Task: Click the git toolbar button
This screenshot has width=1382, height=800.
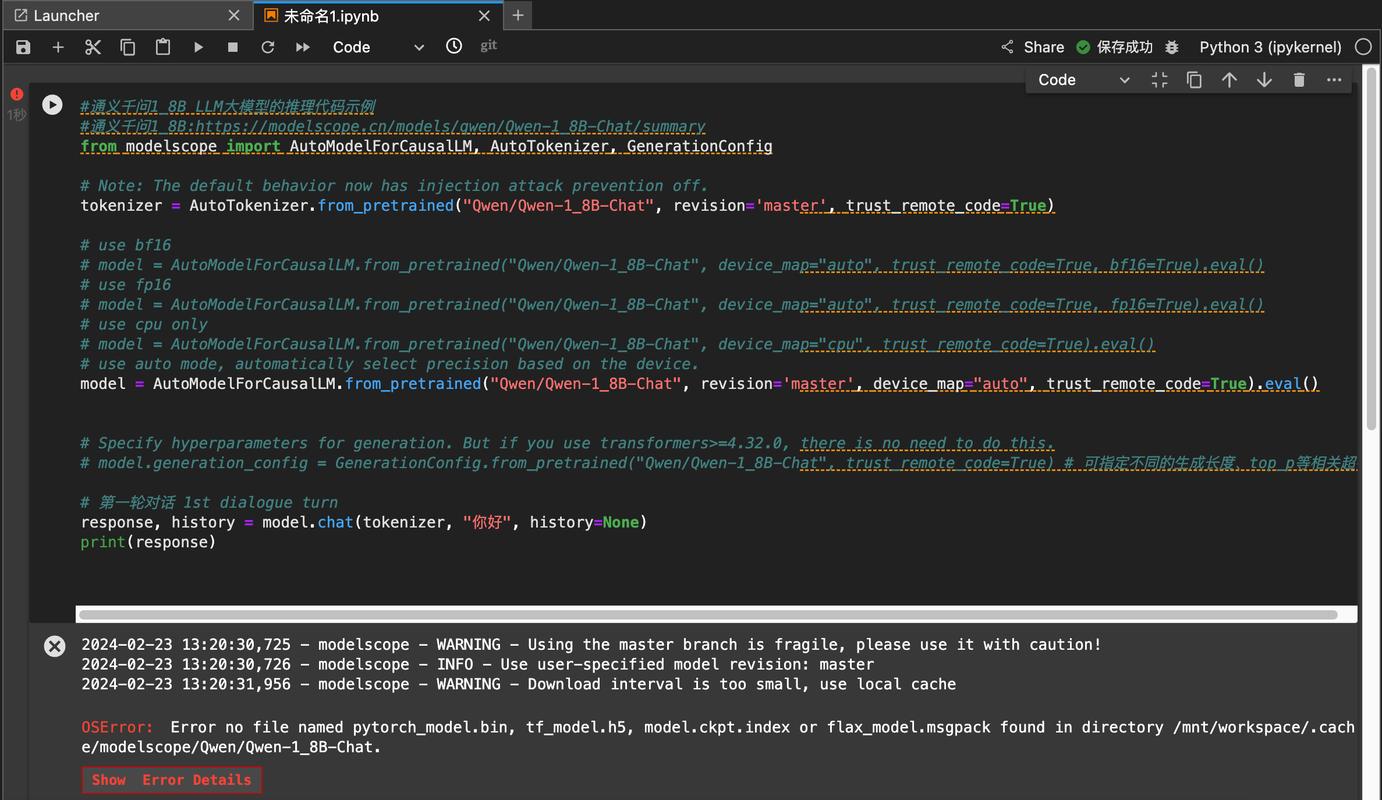Action: click(x=489, y=46)
